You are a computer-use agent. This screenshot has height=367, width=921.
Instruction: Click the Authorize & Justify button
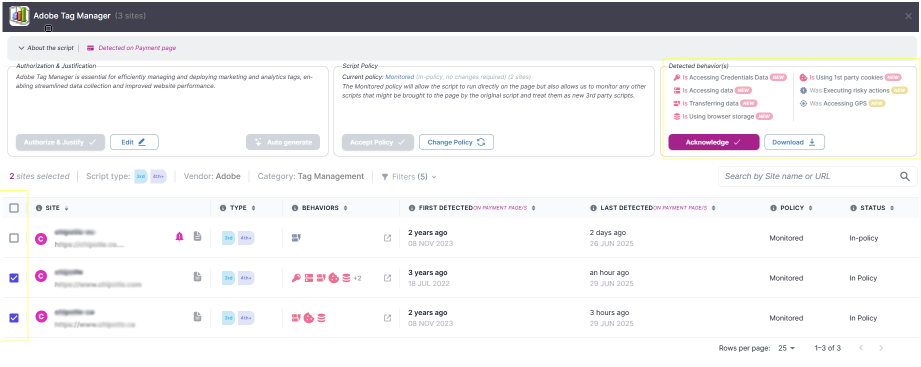click(x=60, y=142)
